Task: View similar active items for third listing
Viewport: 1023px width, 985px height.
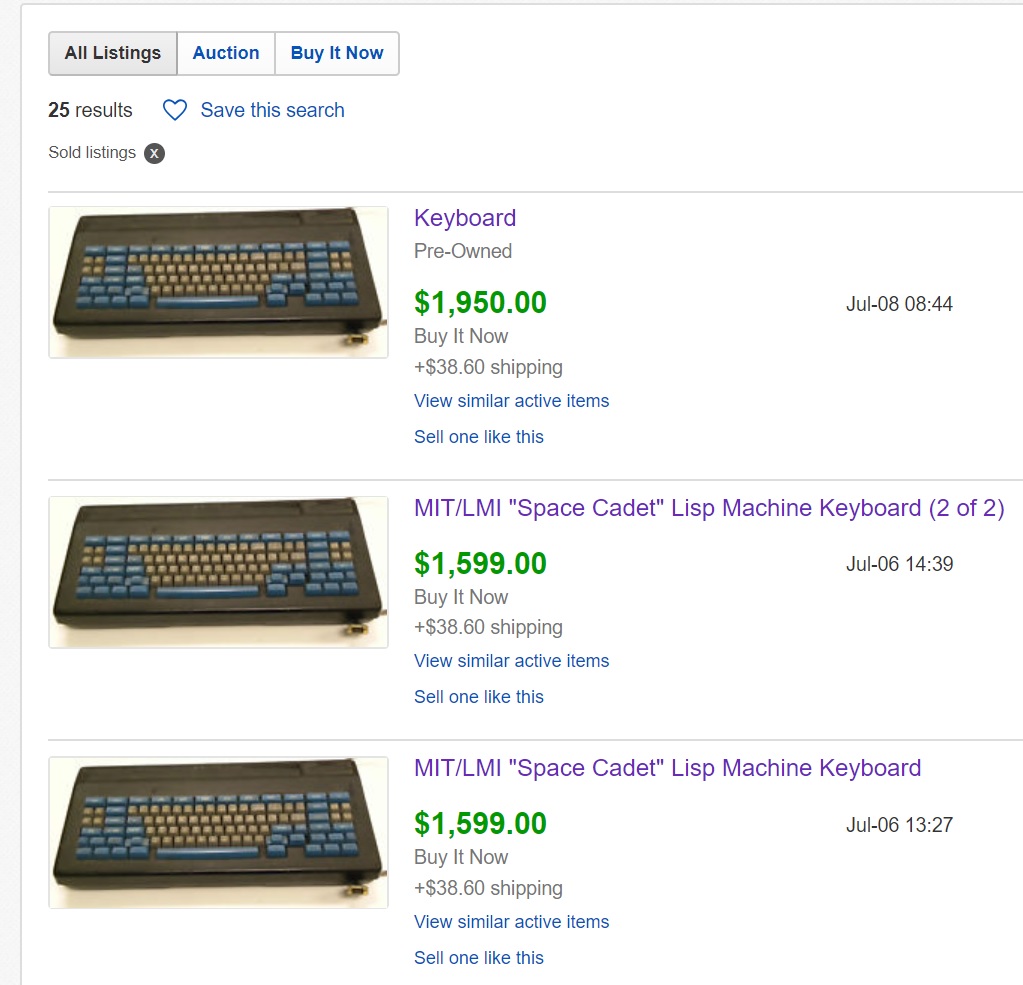Action: 511,922
